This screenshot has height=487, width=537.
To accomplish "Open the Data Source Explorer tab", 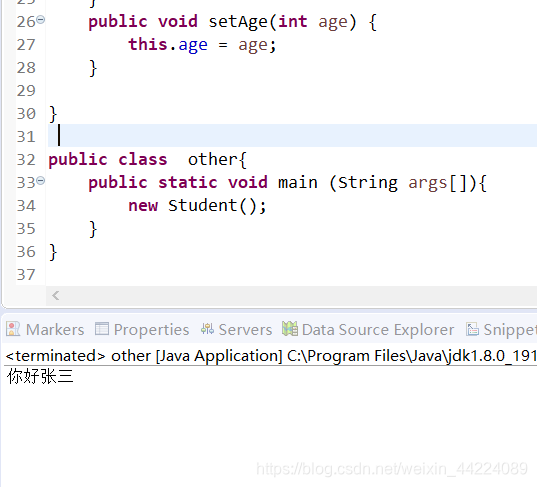I will click(368, 330).
